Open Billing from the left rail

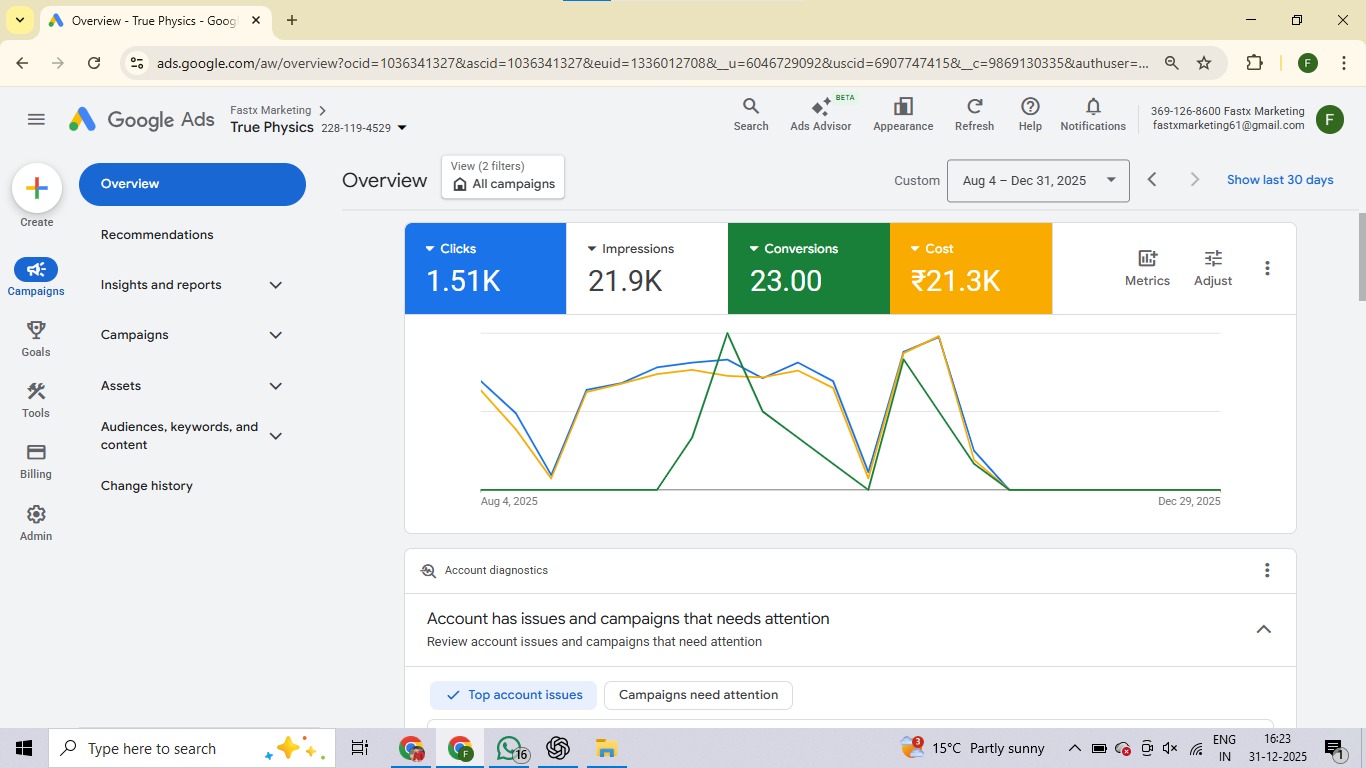point(35,460)
